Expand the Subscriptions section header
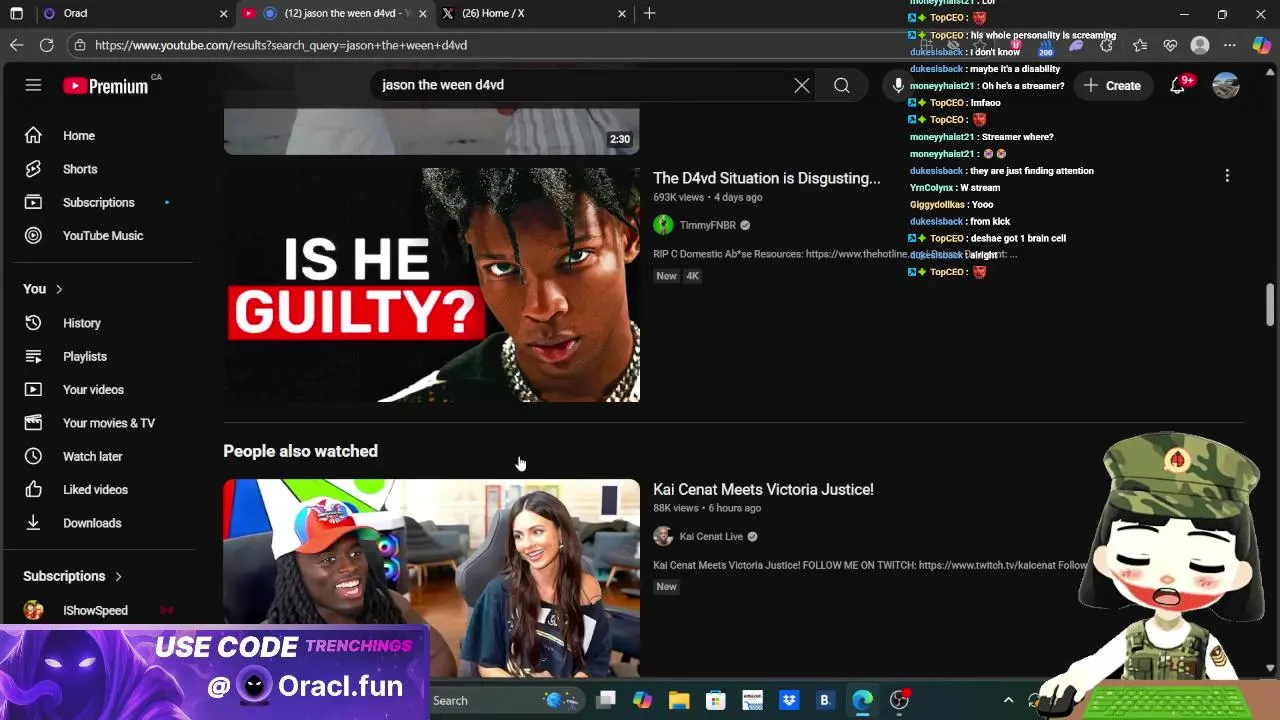 (x=72, y=576)
